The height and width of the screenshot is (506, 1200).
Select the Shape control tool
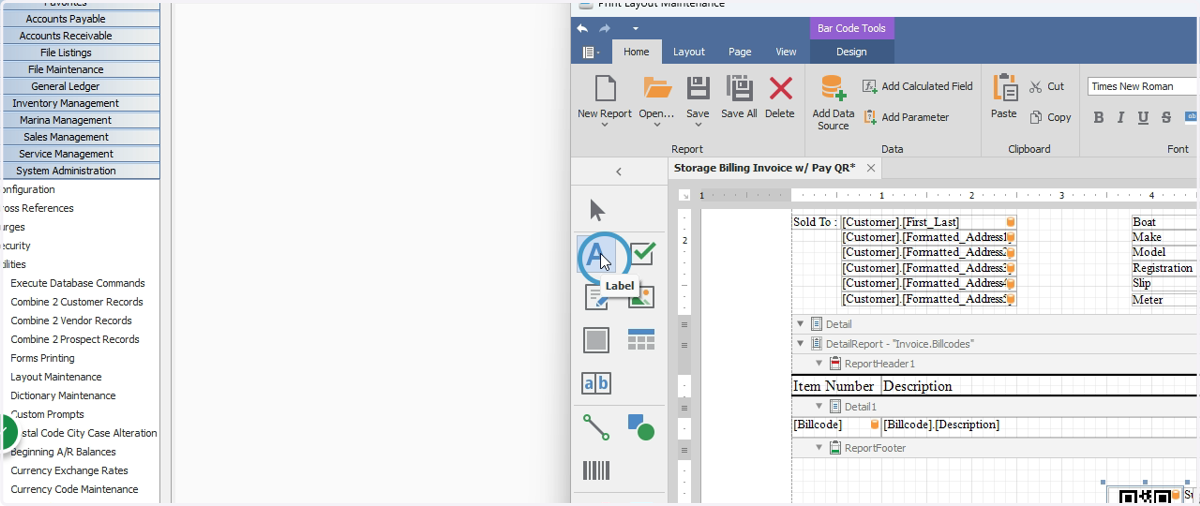pos(641,428)
